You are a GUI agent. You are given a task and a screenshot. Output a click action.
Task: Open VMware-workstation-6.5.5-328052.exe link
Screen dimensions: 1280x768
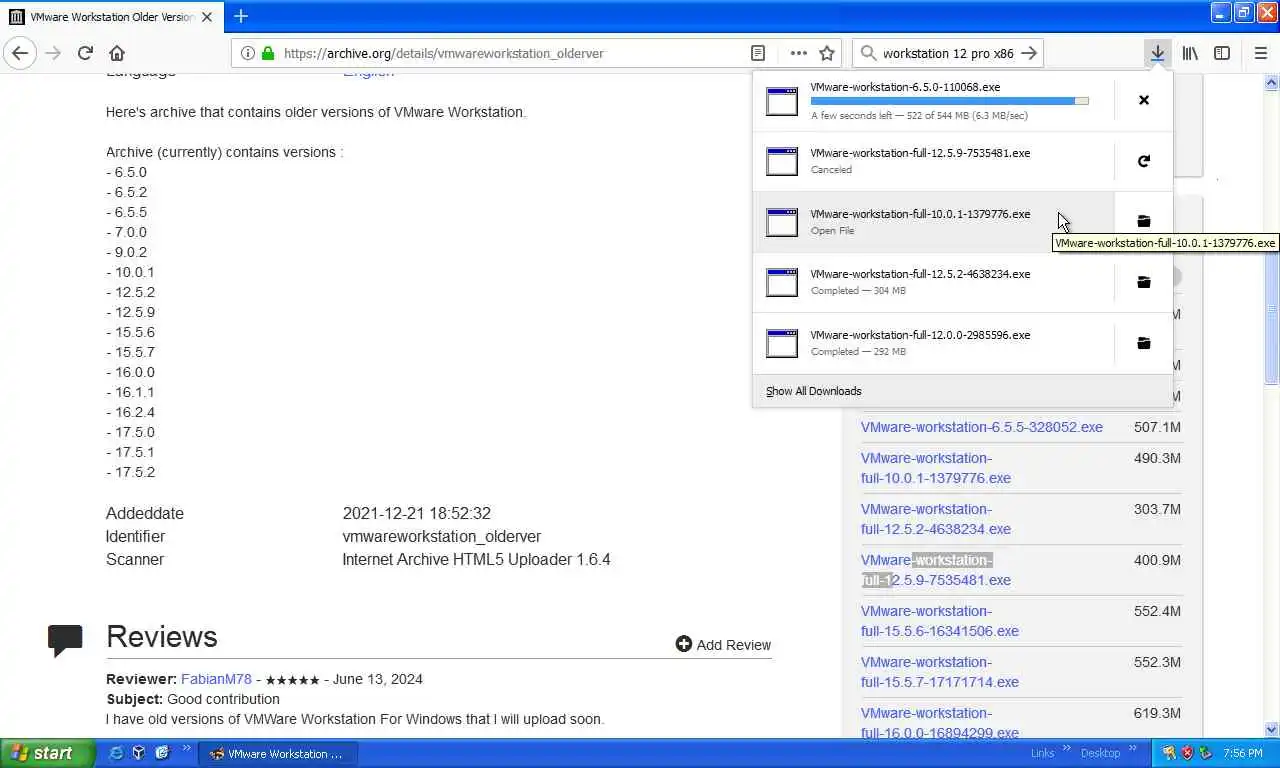(981, 427)
